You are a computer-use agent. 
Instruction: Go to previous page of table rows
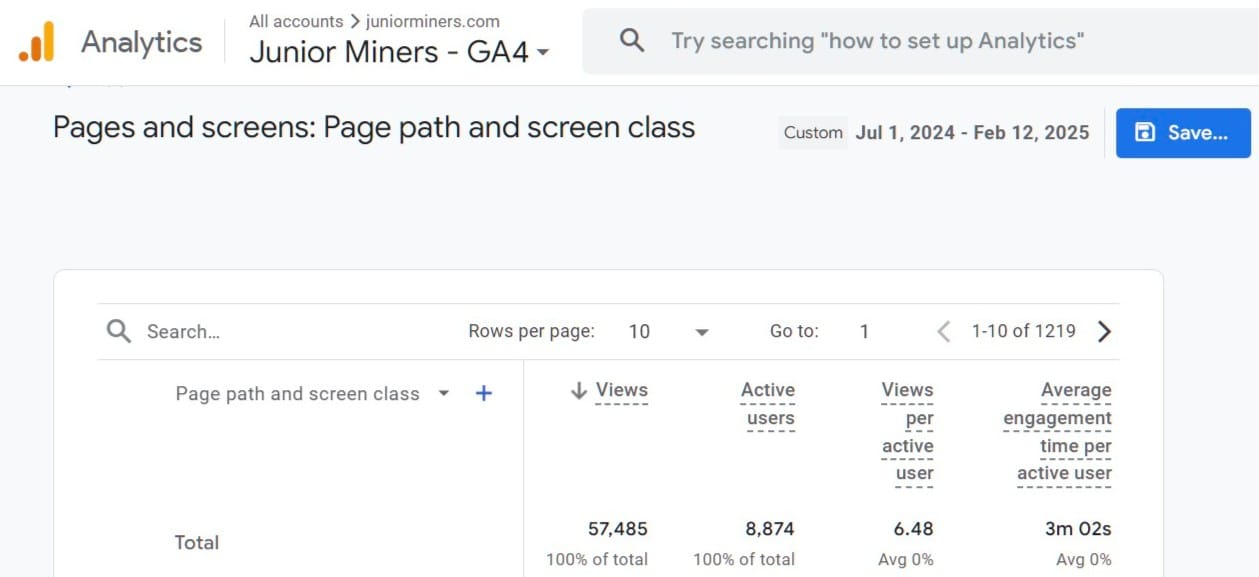pos(943,332)
